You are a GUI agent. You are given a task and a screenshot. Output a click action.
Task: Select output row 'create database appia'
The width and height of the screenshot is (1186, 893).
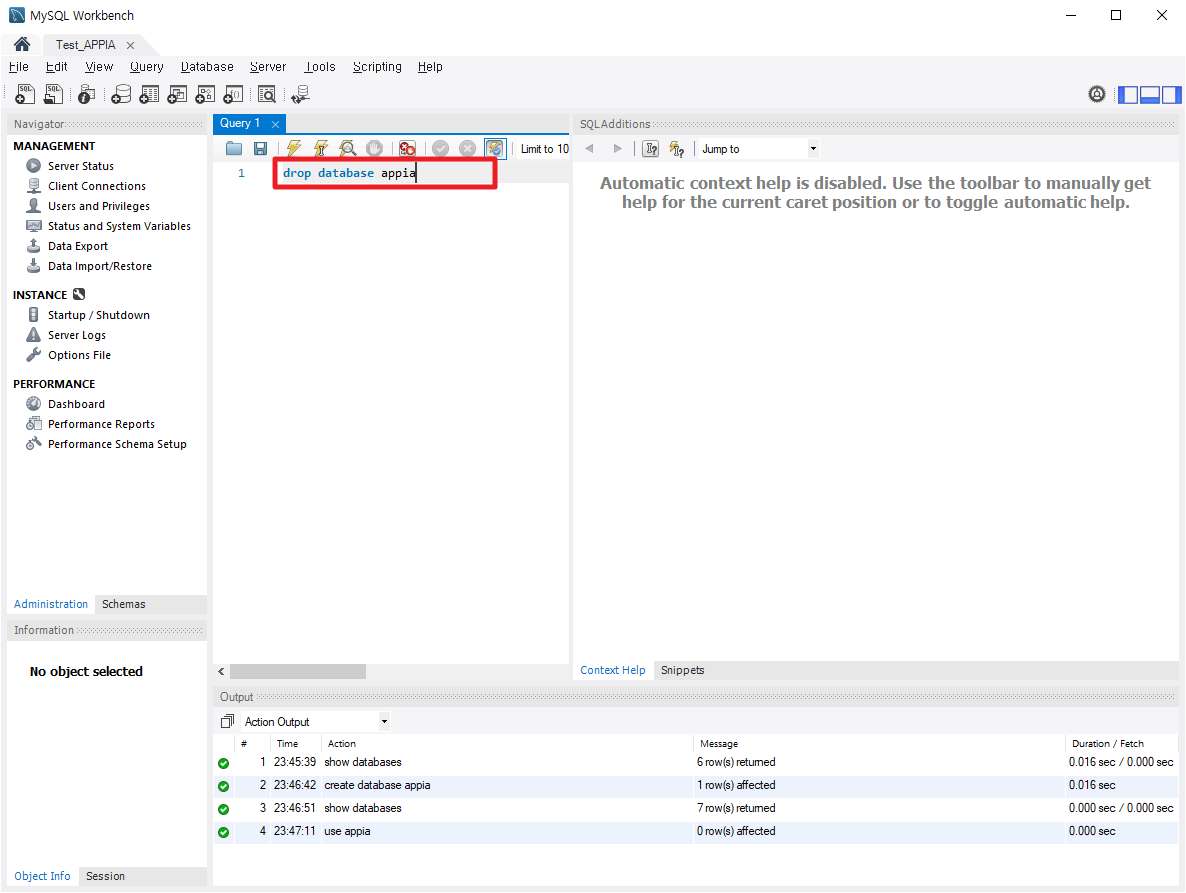695,785
